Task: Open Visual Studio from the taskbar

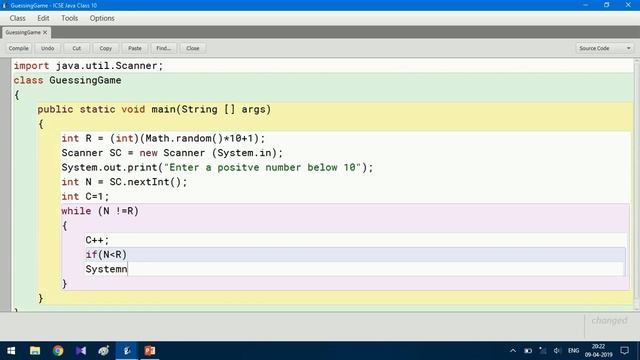Action: (81, 351)
